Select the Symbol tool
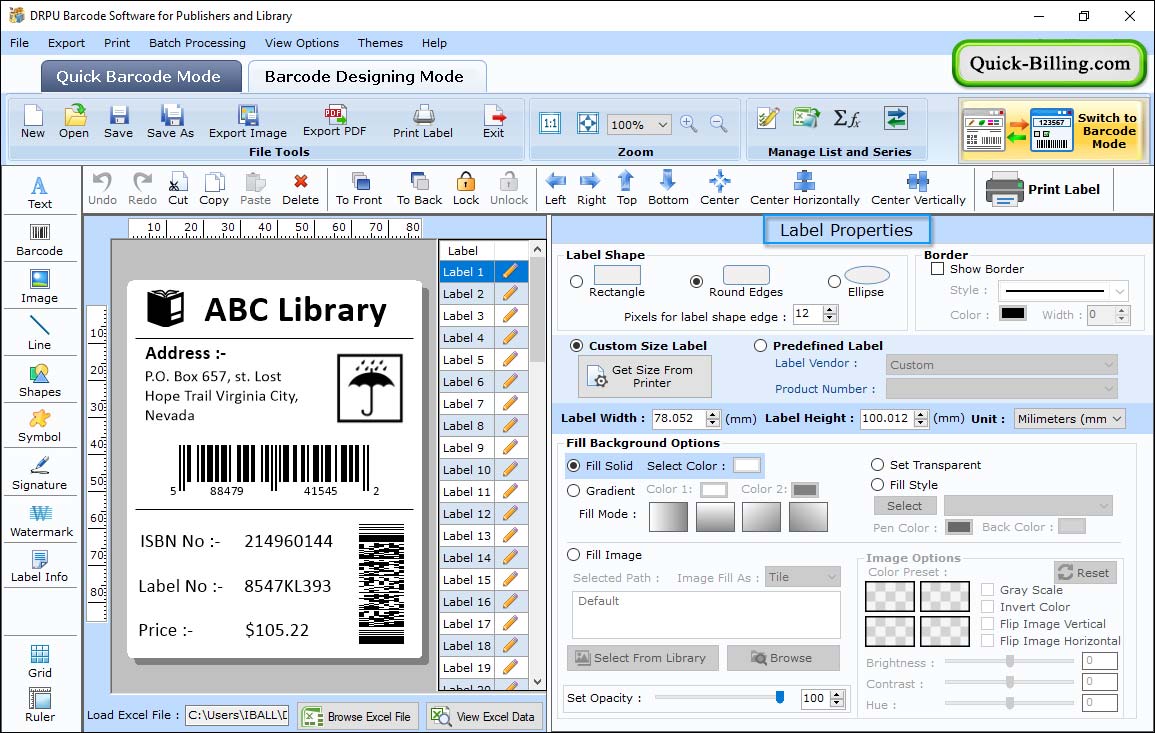 click(x=40, y=427)
